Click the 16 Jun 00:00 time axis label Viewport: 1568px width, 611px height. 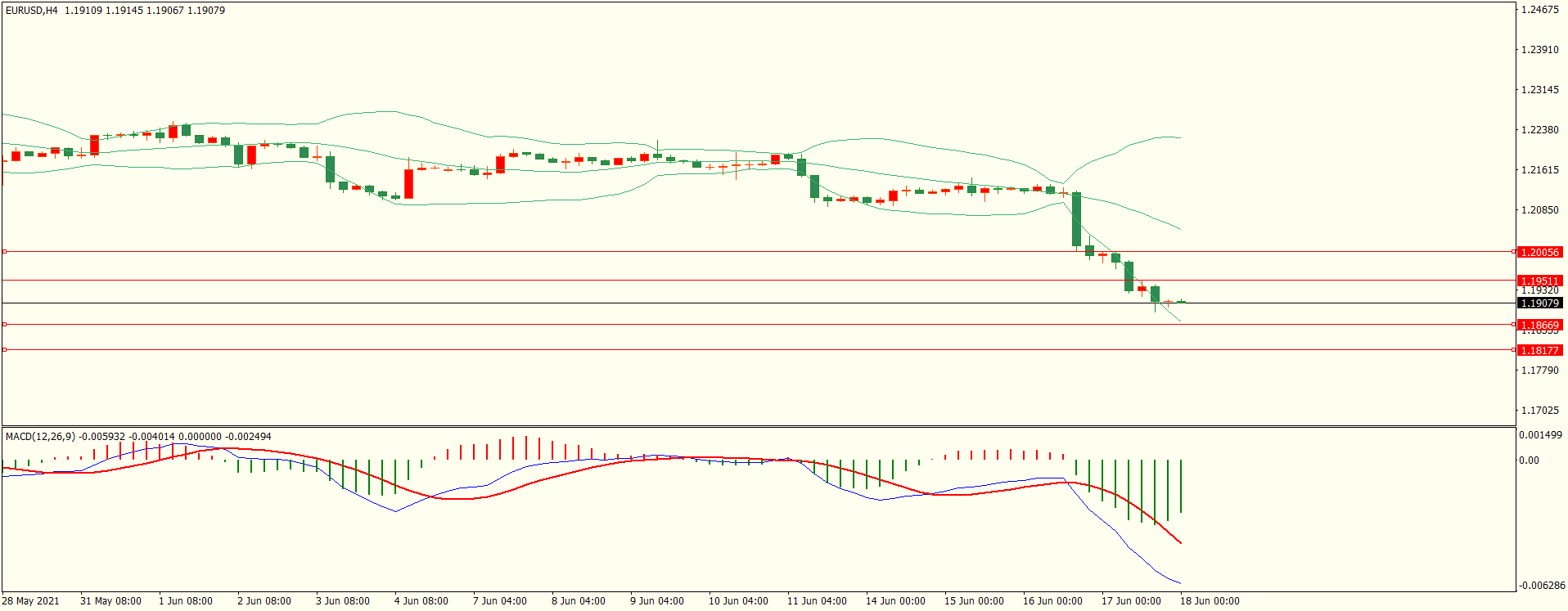click(1052, 601)
